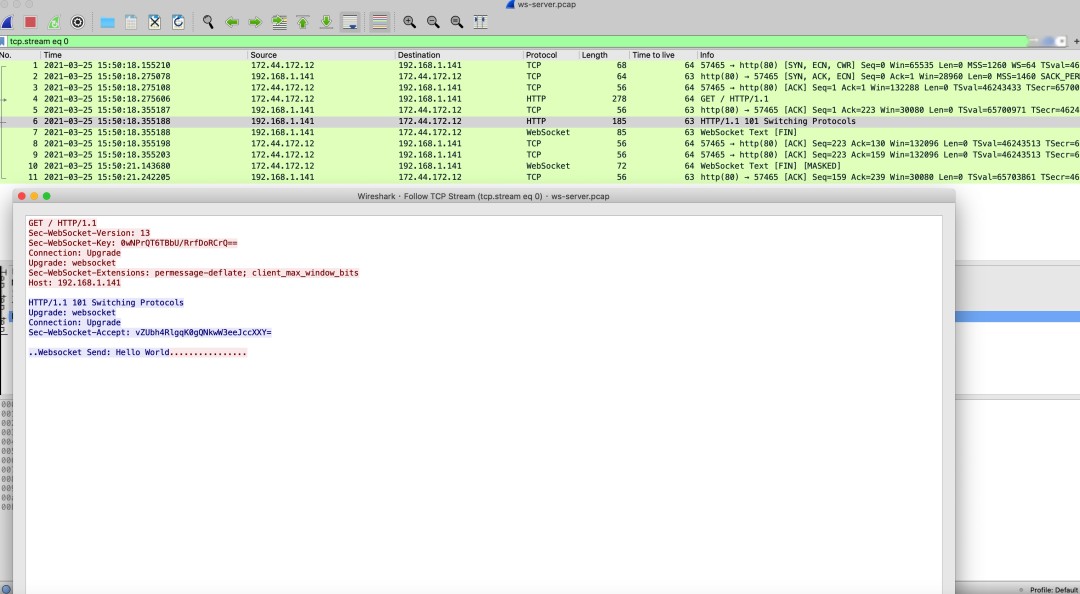Click the find packet magnifier icon
The width and height of the screenshot is (1080, 594).
(208, 21)
